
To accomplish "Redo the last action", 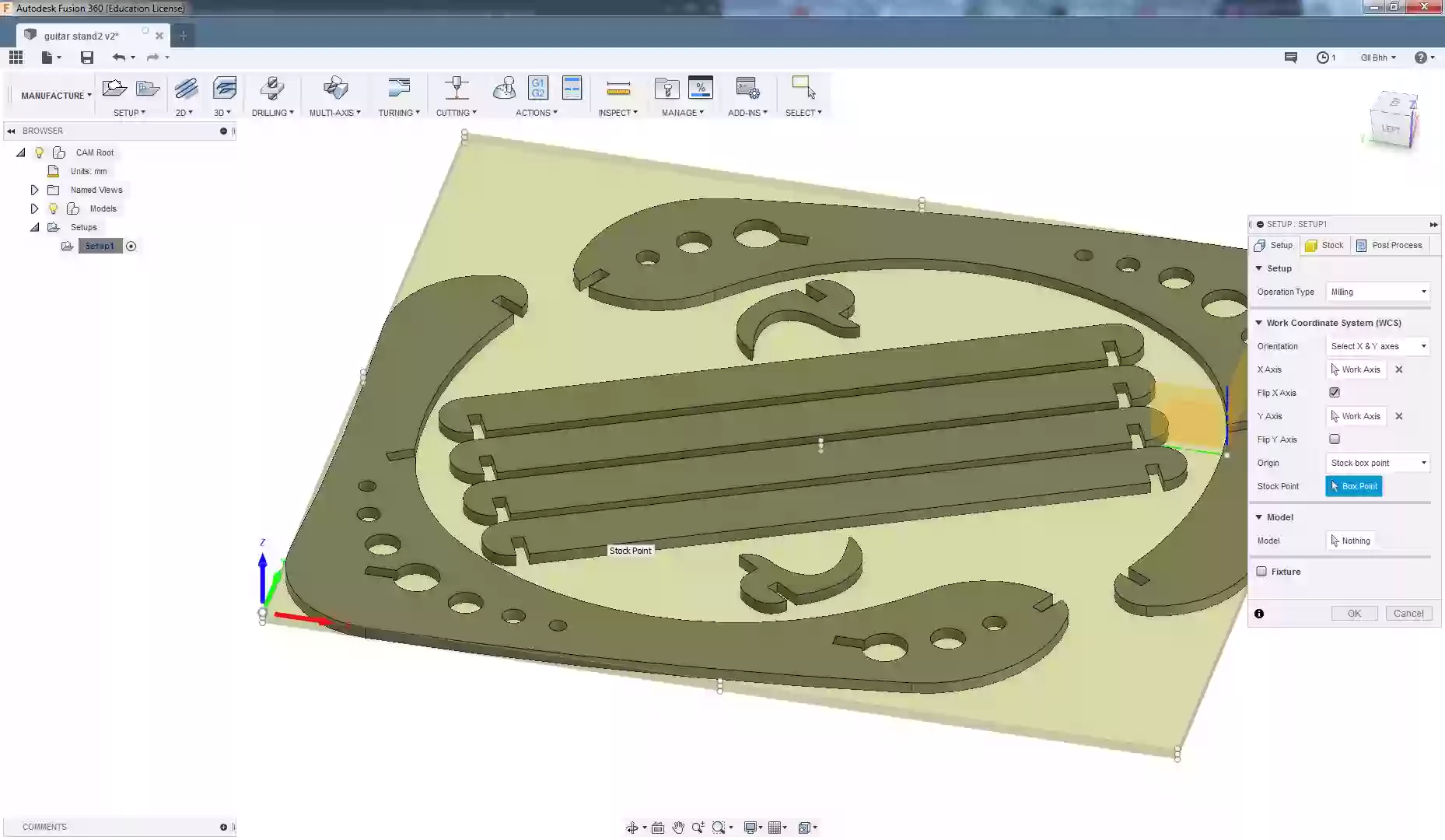I will [153, 57].
